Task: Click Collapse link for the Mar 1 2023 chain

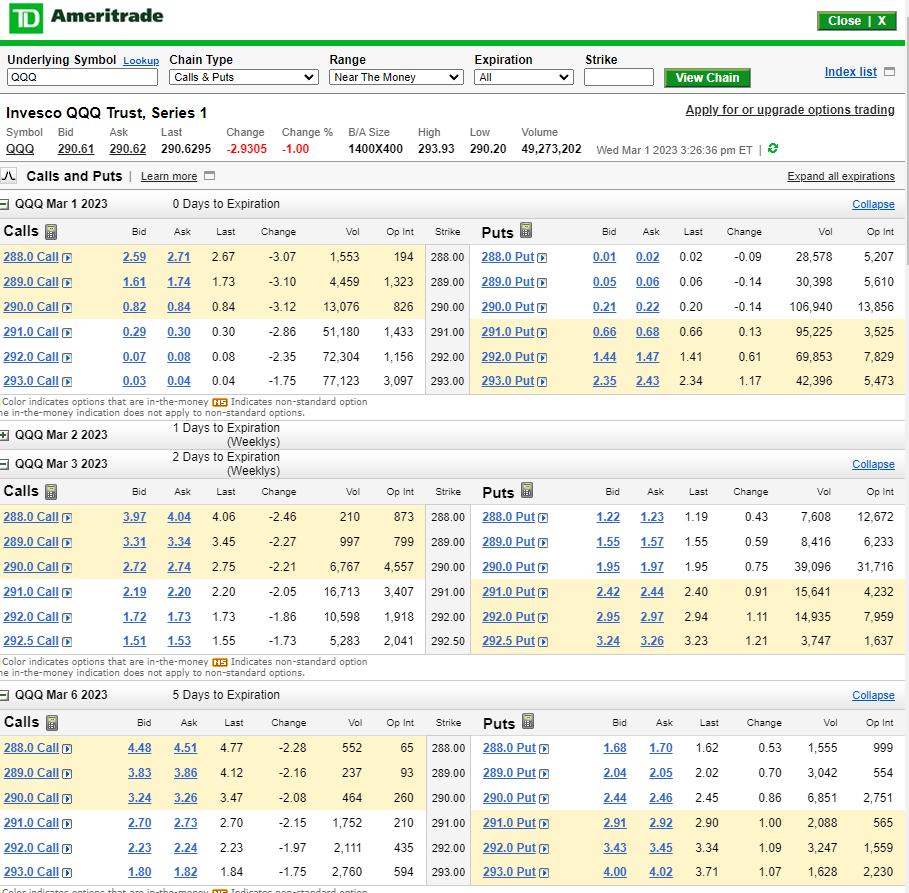Action: pyautogui.click(x=873, y=204)
